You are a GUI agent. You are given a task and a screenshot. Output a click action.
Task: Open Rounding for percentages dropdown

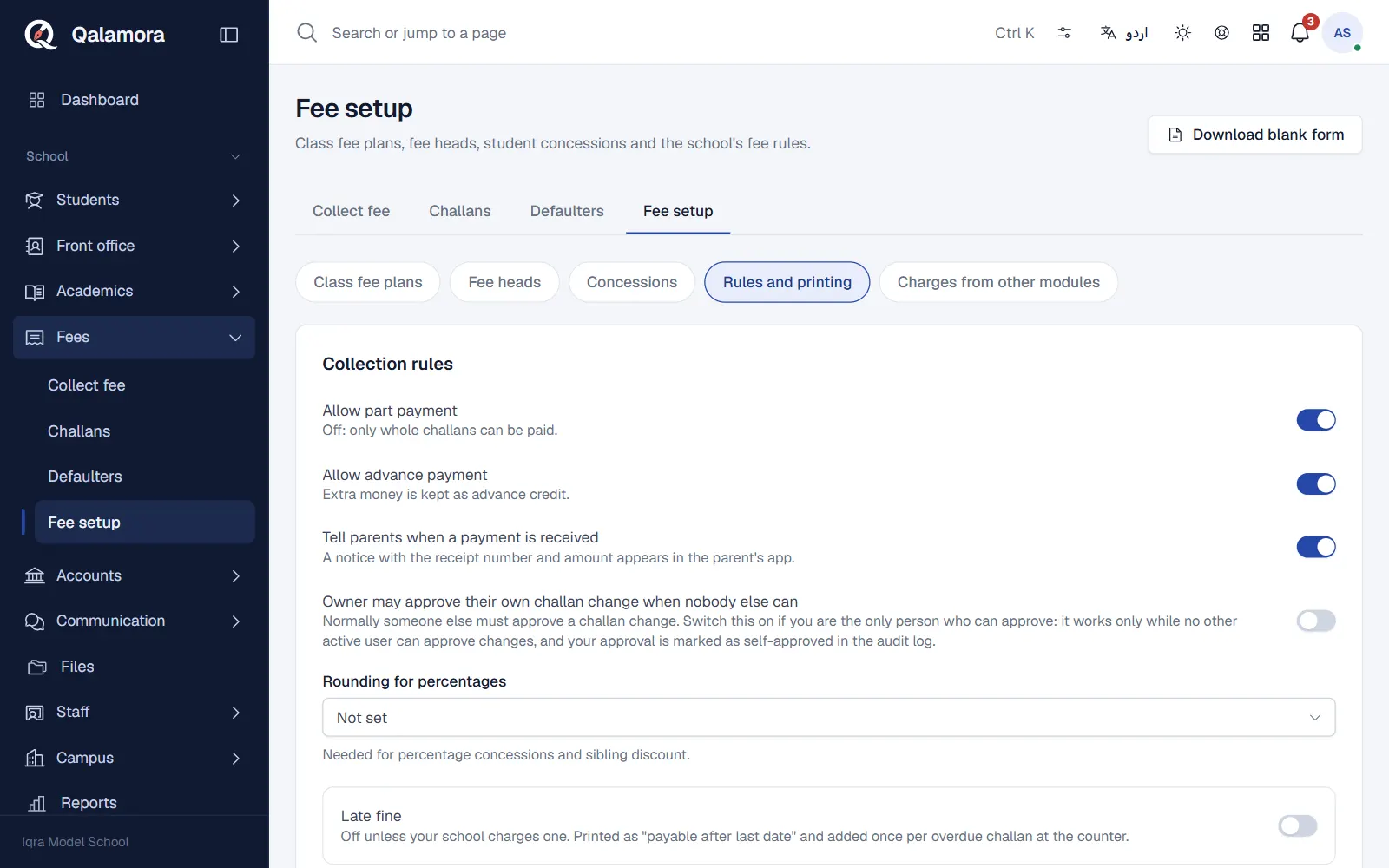click(829, 718)
